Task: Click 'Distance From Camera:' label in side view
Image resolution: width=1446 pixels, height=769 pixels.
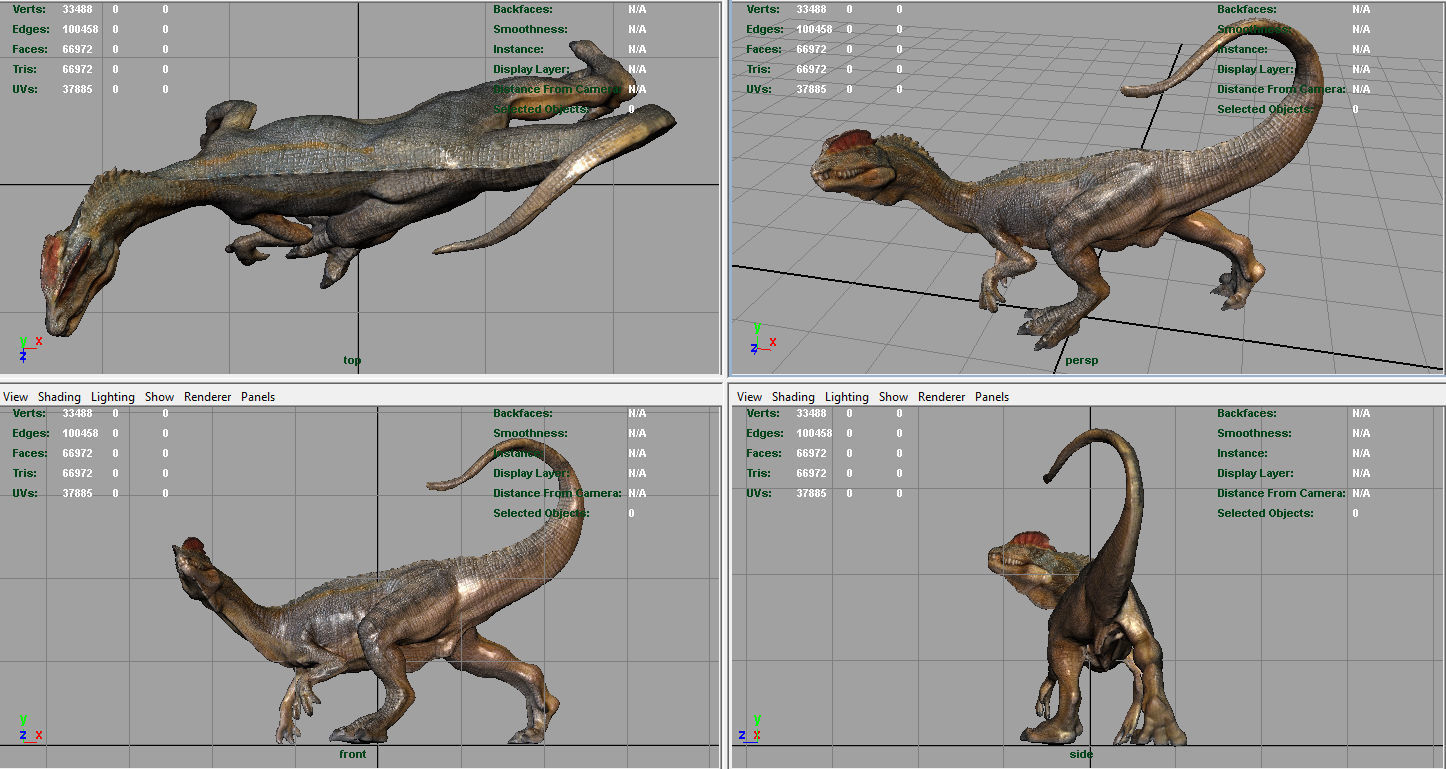Action: [x=1281, y=493]
